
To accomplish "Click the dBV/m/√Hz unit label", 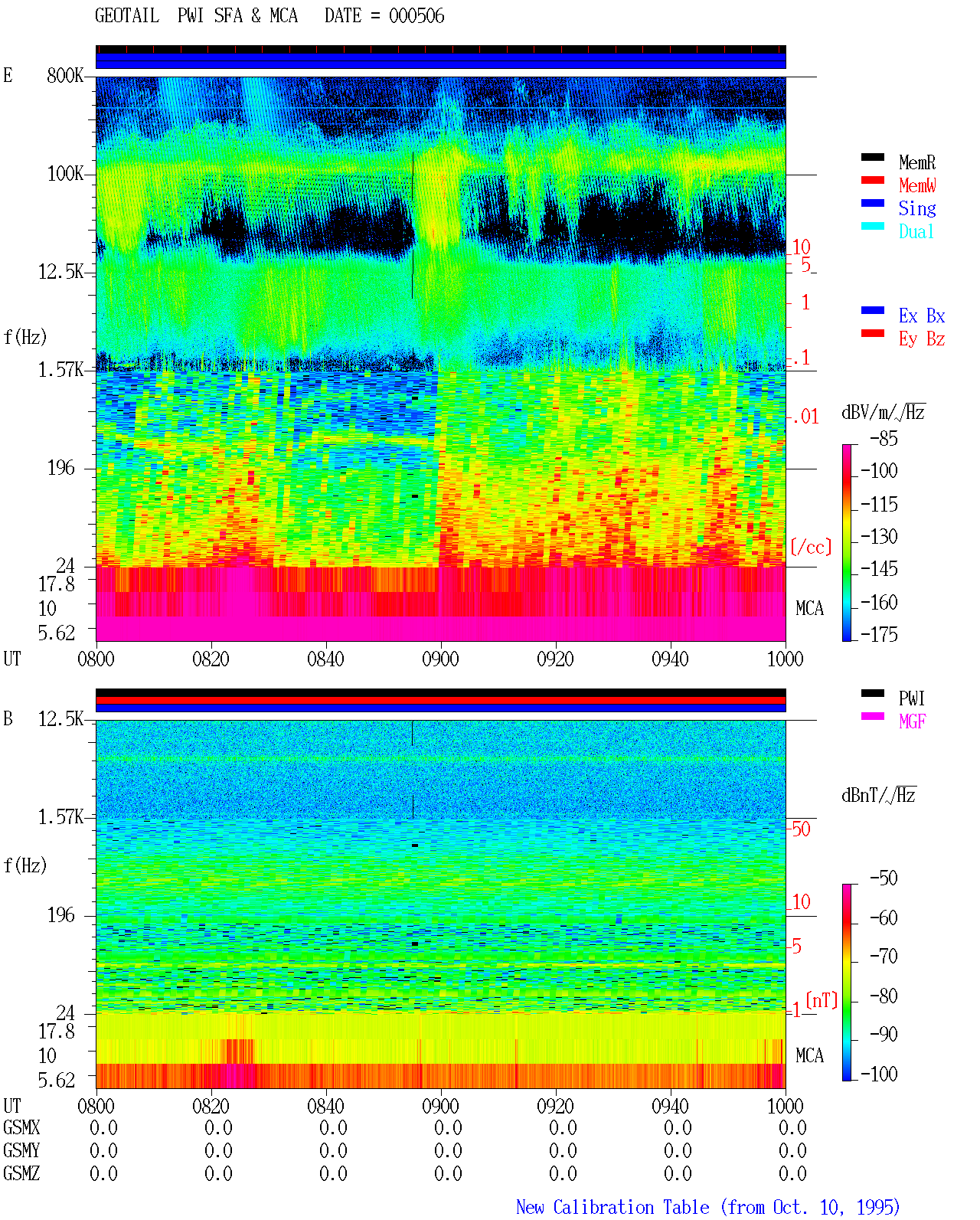I will tap(884, 412).
